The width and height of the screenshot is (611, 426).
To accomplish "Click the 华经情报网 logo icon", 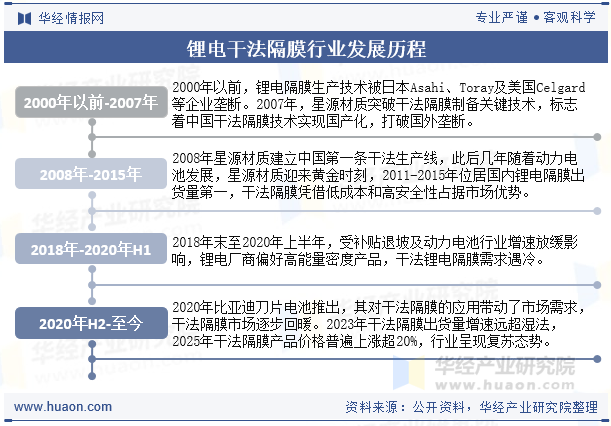I will [25, 18].
